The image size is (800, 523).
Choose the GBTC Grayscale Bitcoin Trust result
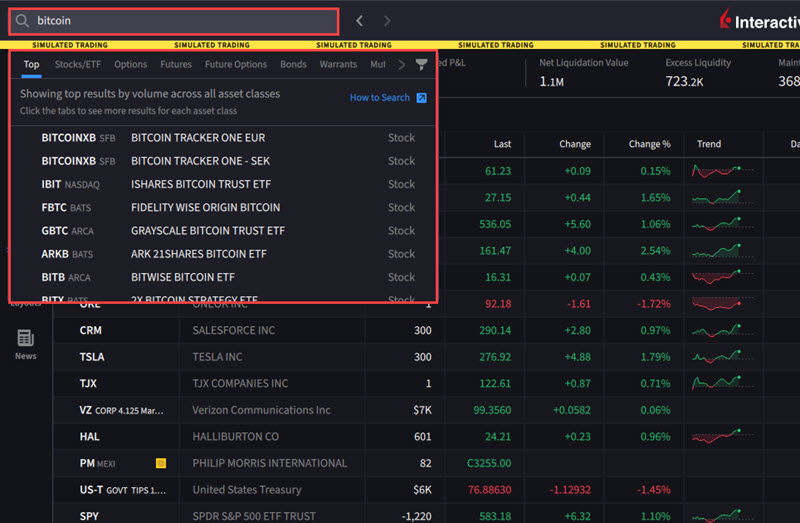(x=224, y=231)
